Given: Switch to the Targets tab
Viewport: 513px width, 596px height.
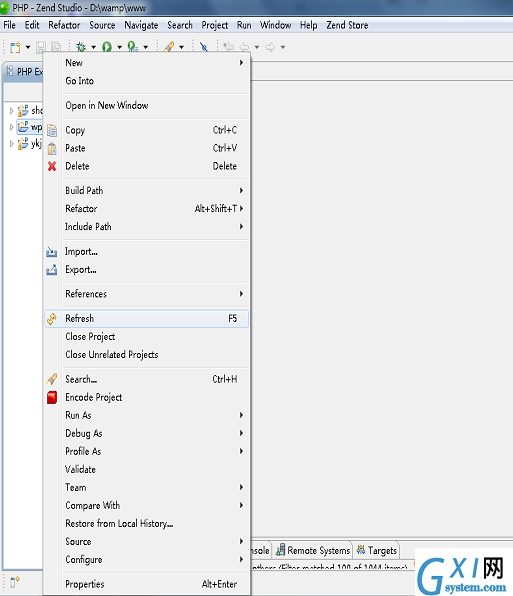Looking at the screenshot, I should (x=377, y=550).
